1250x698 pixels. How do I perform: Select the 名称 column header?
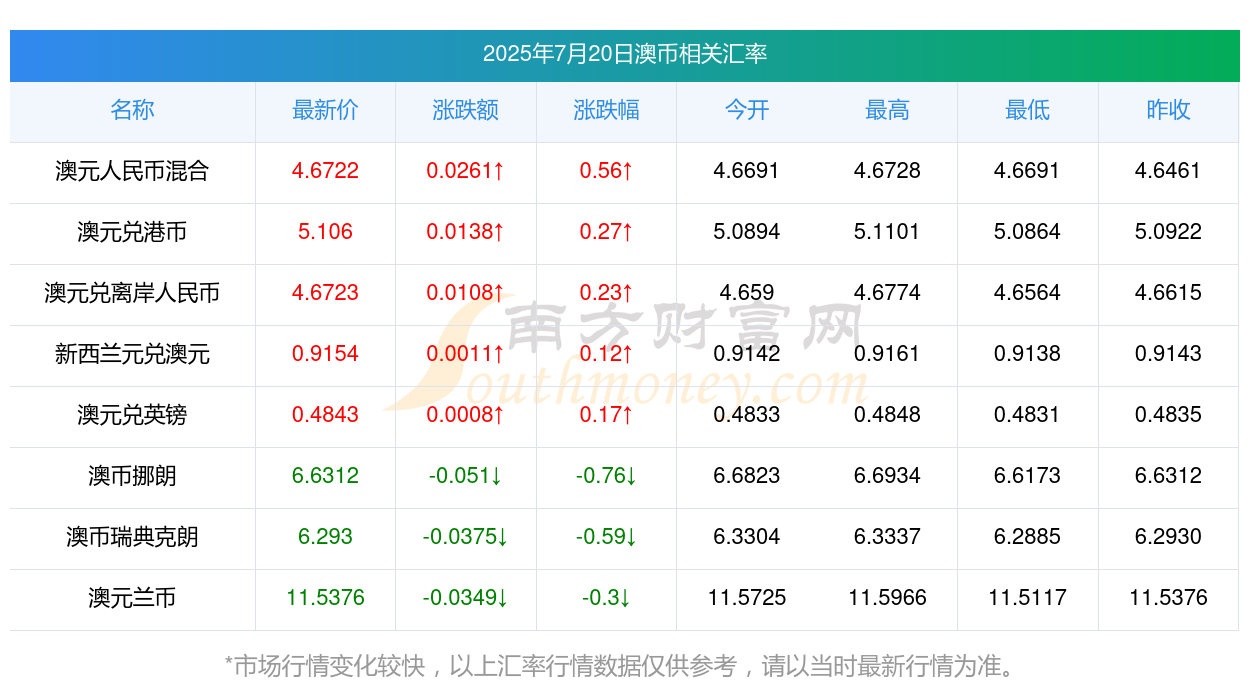click(x=132, y=110)
